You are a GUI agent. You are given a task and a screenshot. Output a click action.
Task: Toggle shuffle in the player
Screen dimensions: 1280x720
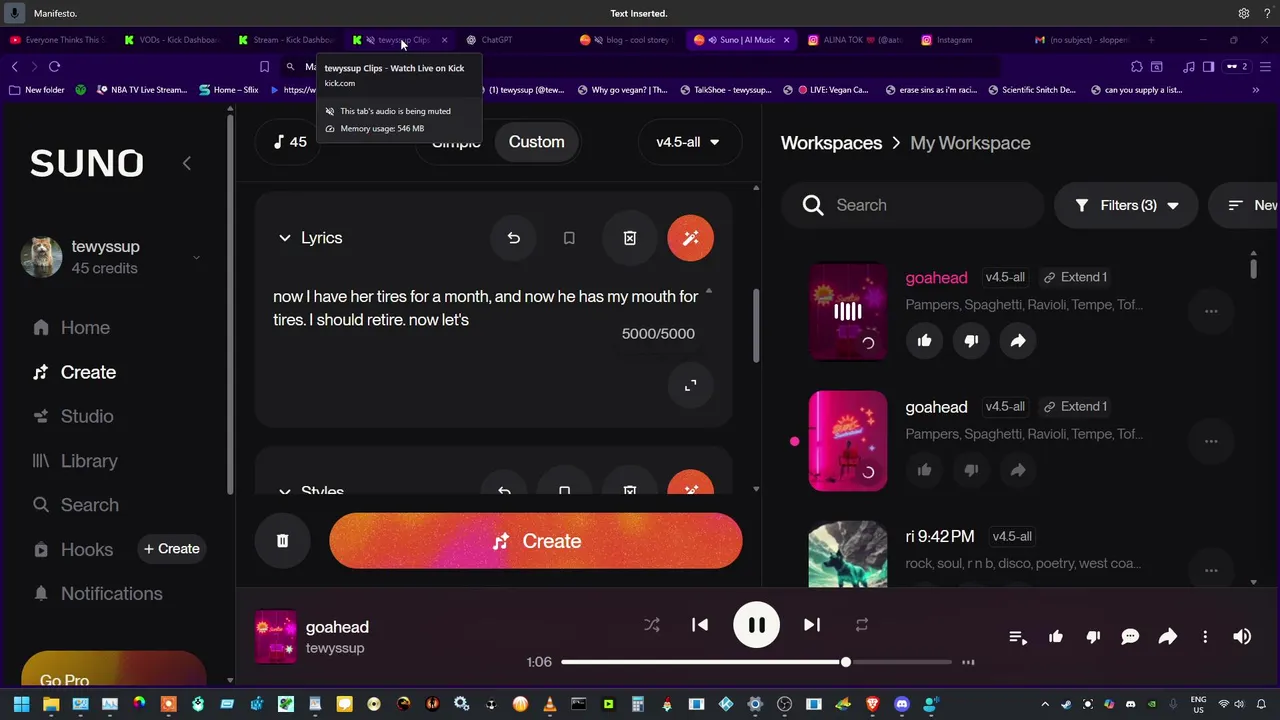(x=652, y=625)
